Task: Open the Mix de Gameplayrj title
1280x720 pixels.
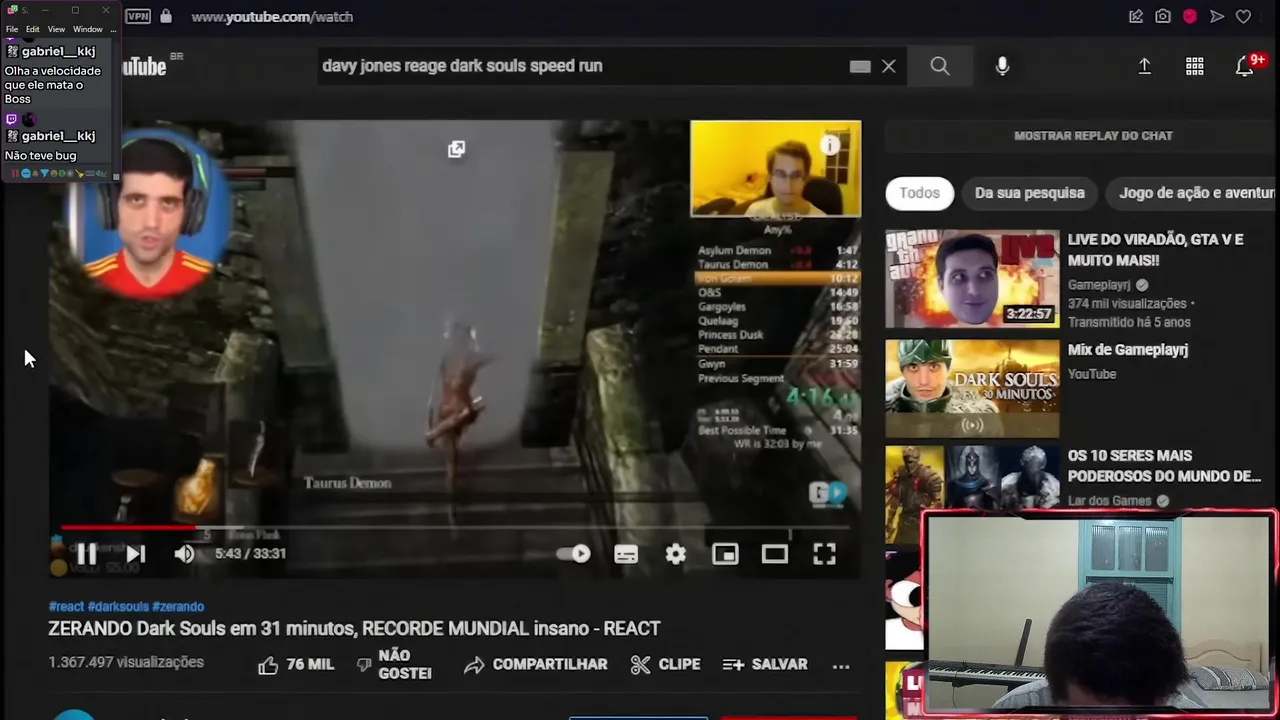Action: click(1127, 350)
